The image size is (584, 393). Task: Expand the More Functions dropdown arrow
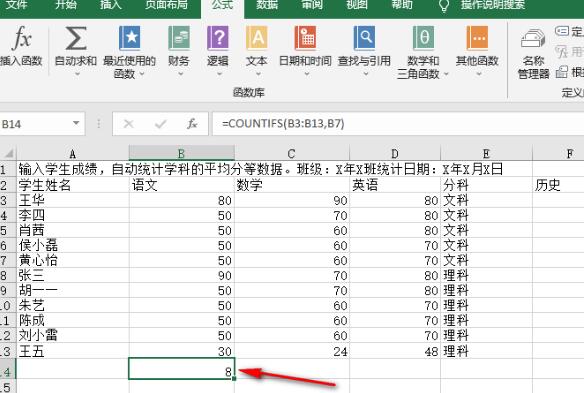[479, 74]
